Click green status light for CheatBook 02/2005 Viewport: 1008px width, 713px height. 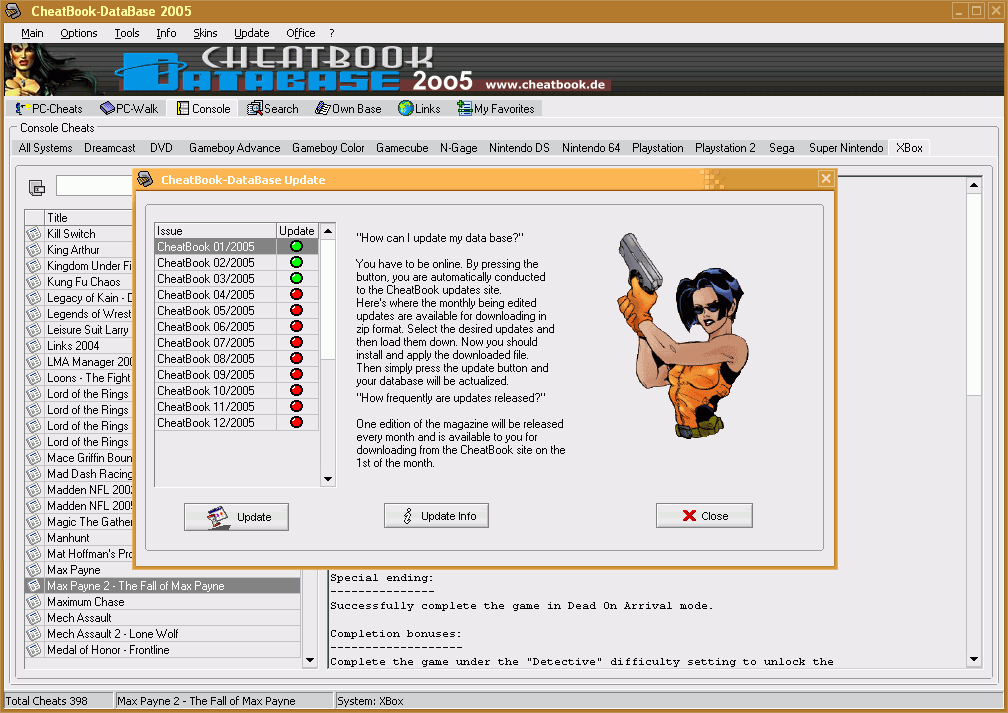[x=296, y=263]
